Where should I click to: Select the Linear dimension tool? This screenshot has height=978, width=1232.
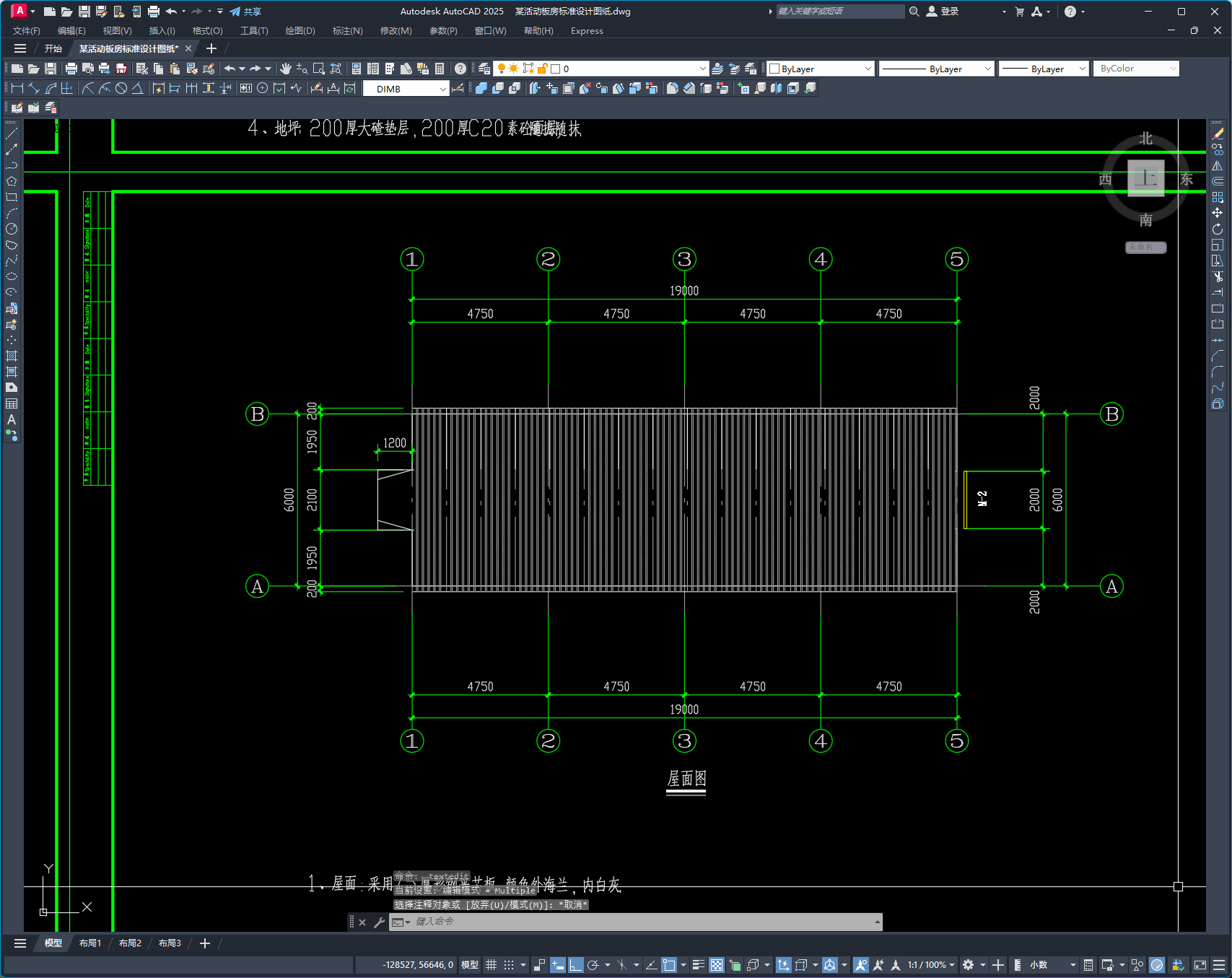[17, 88]
